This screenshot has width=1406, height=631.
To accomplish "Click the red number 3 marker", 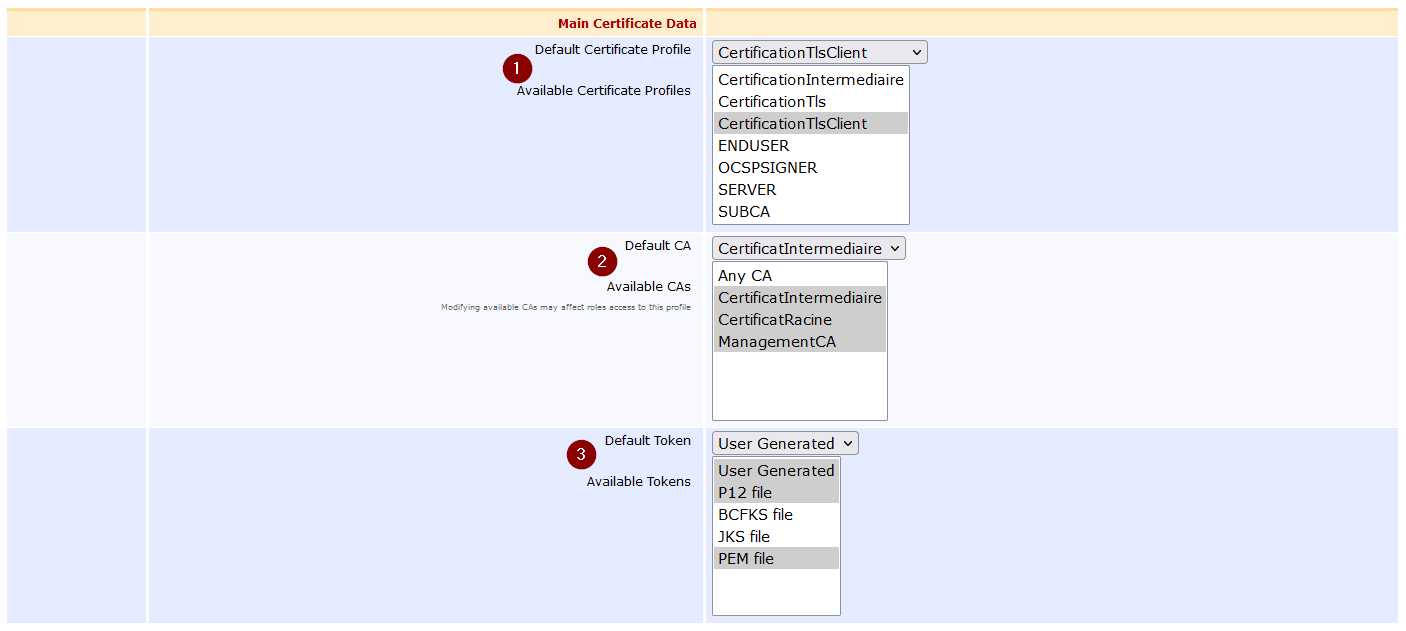I will 582,456.
